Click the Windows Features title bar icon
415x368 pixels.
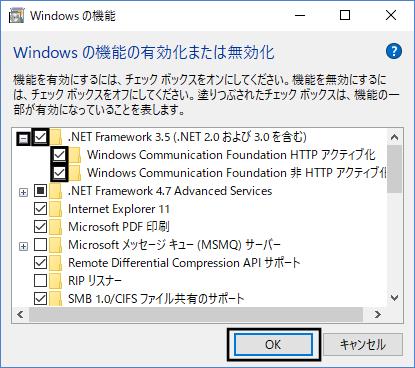coord(16,16)
